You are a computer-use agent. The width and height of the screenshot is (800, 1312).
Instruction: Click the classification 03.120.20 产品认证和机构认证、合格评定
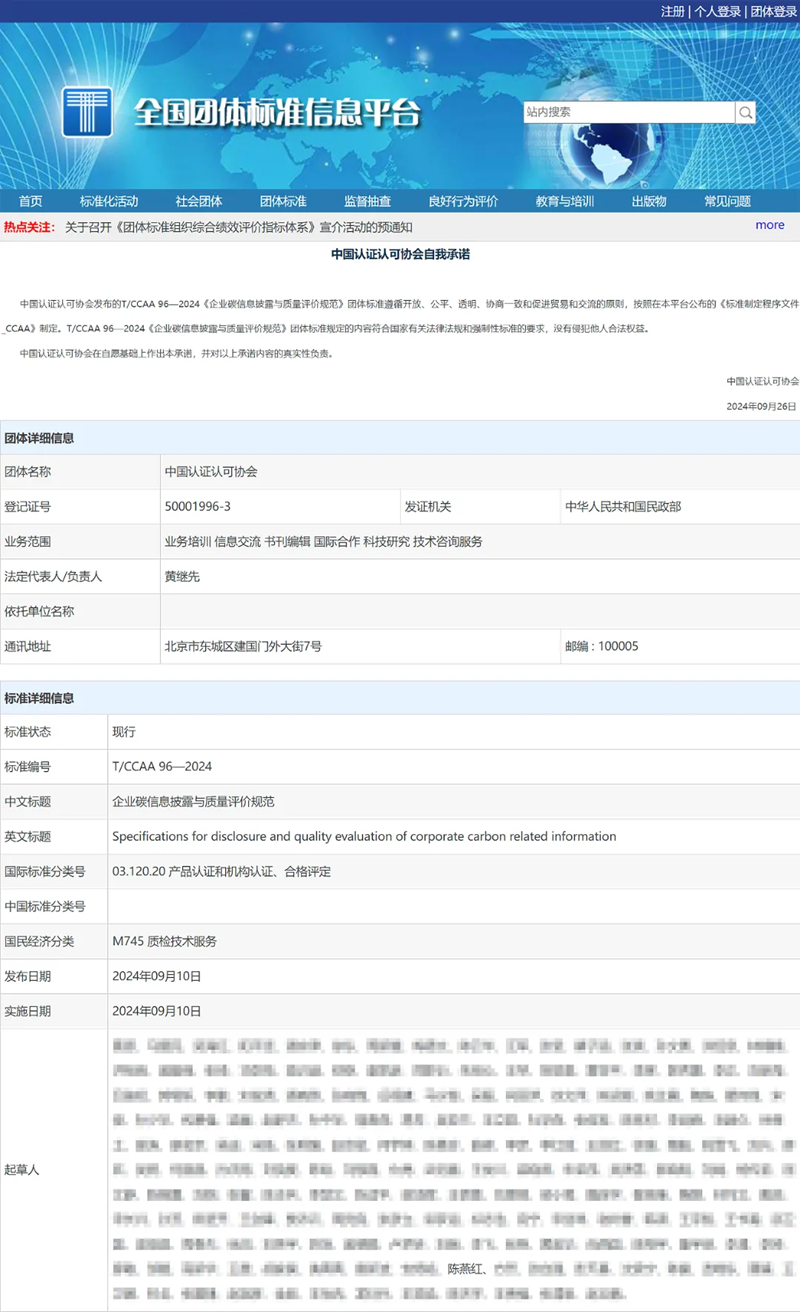coord(221,872)
